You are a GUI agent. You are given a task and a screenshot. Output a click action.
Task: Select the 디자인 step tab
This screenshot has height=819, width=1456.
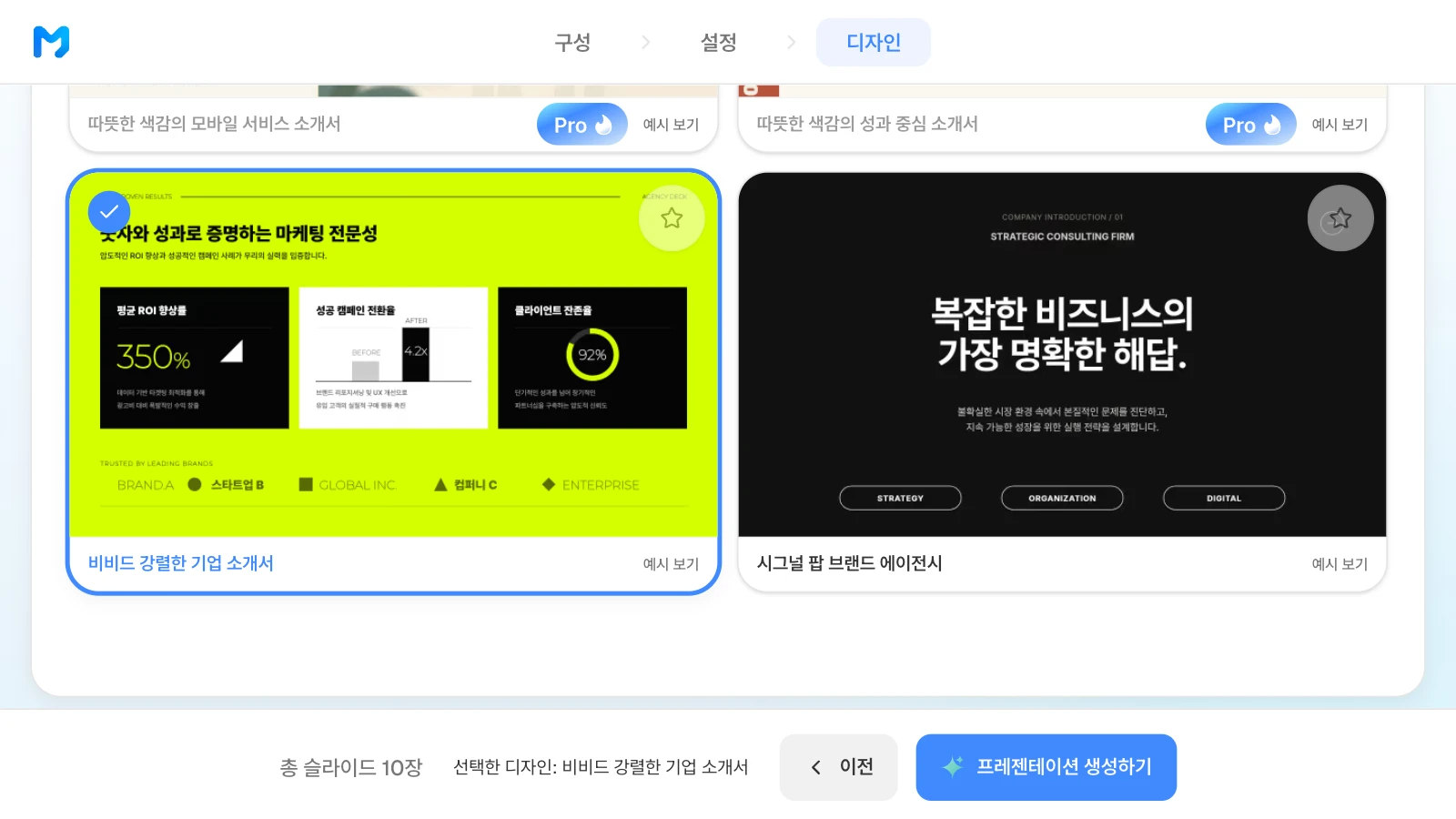(874, 42)
